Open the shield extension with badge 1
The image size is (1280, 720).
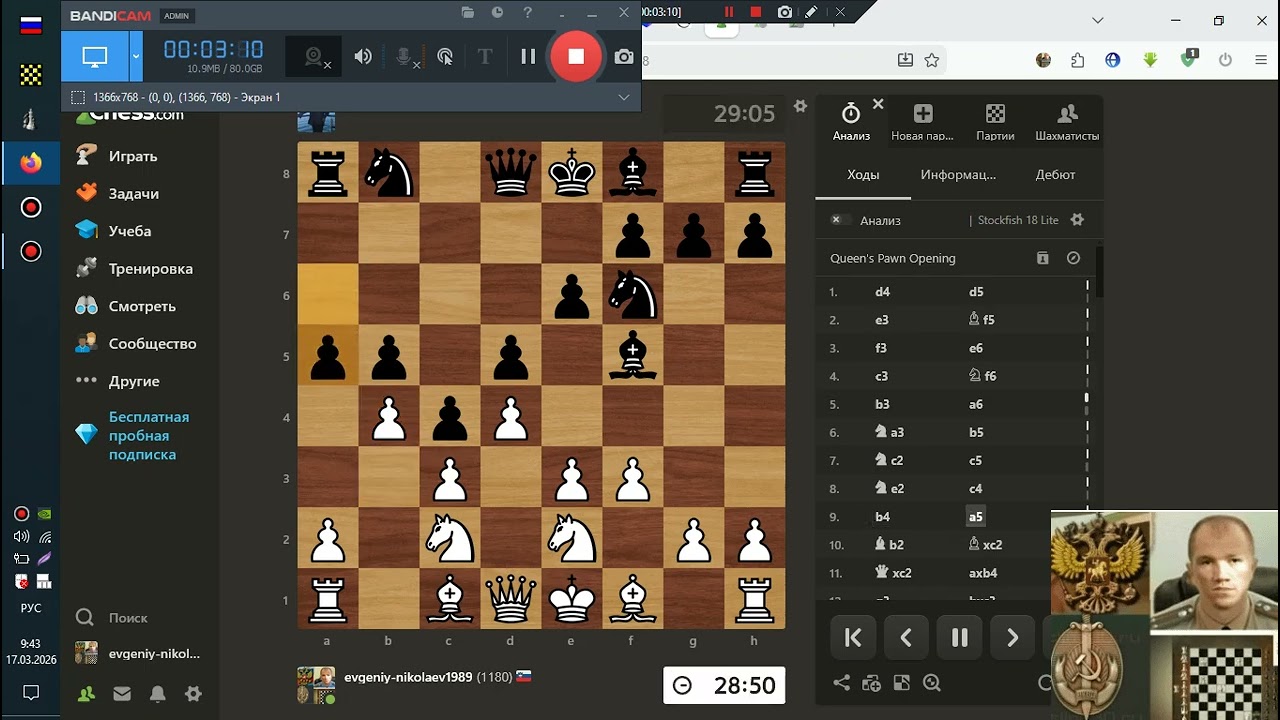(1188, 59)
